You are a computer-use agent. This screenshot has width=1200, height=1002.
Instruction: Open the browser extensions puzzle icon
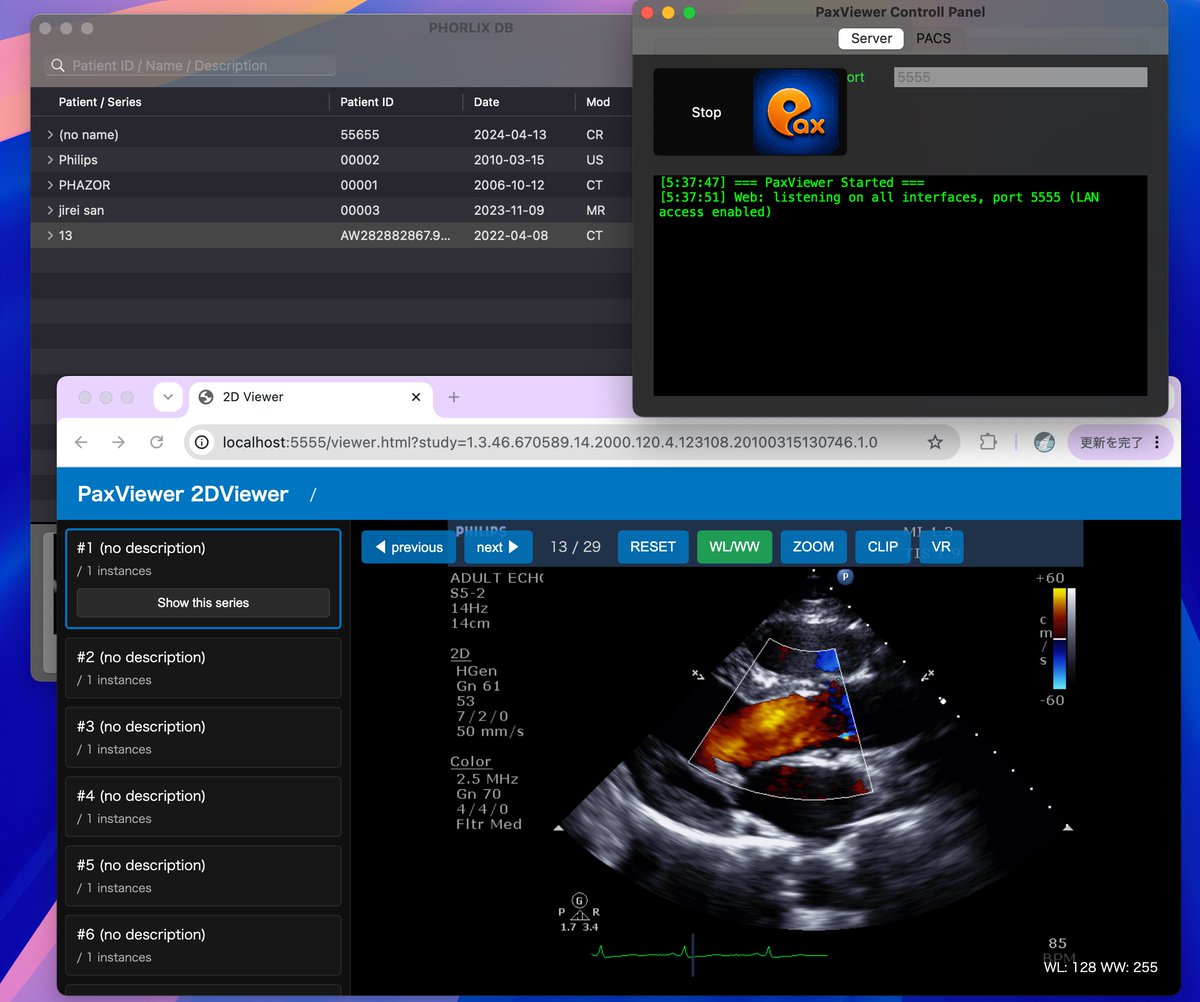pos(988,442)
